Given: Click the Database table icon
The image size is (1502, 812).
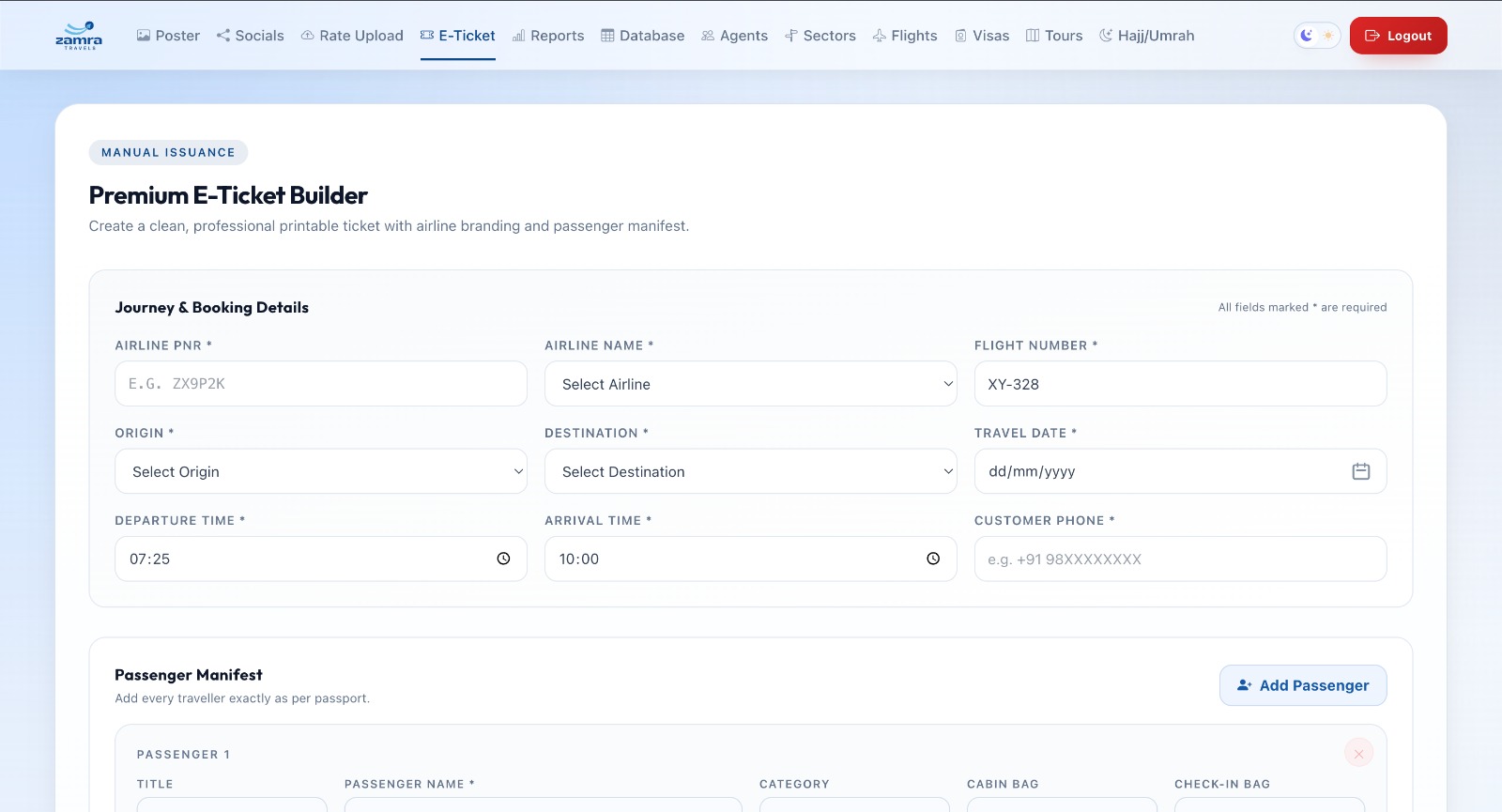Looking at the screenshot, I should click(607, 36).
